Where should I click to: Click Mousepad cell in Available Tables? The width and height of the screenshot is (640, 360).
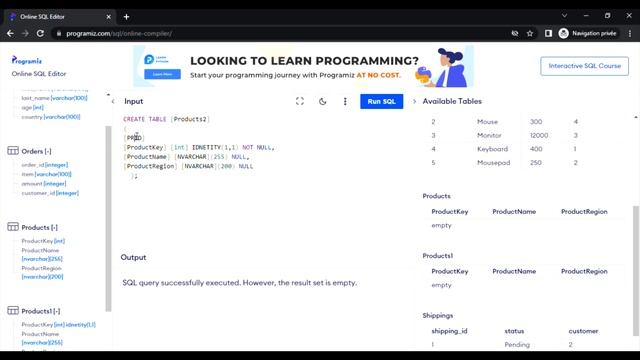click(493, 162)
